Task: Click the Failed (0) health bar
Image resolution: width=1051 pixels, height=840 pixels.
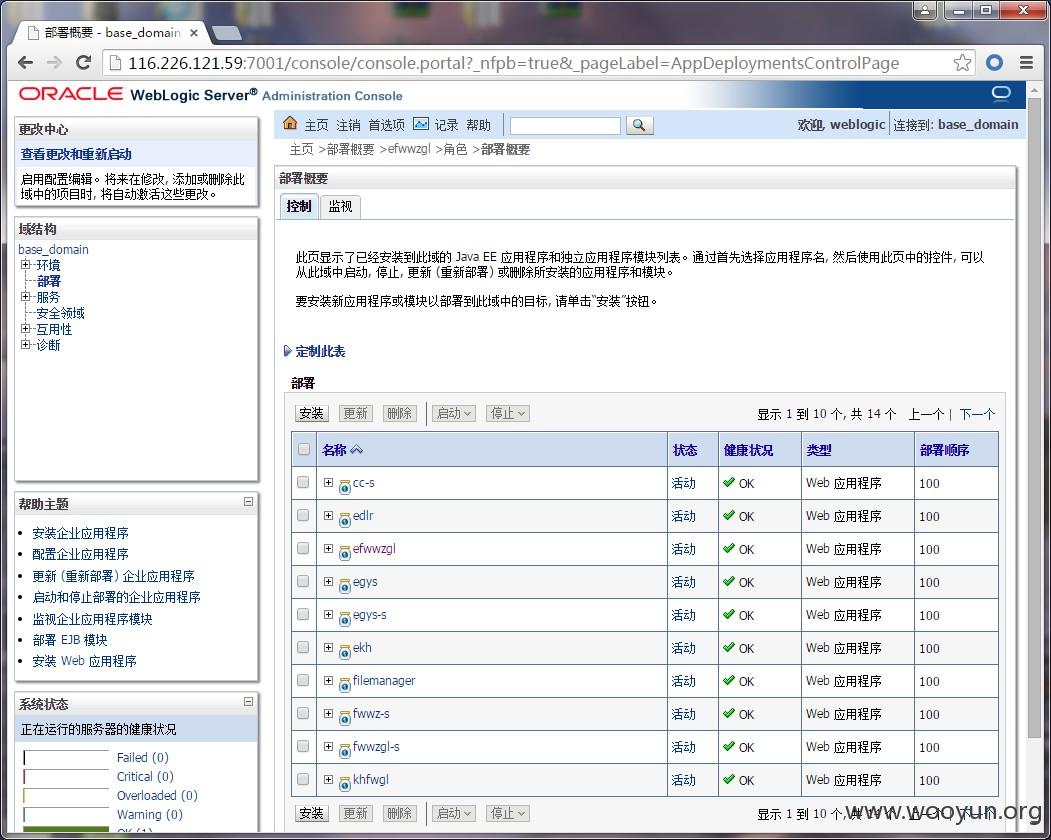Action: [66, 758]
